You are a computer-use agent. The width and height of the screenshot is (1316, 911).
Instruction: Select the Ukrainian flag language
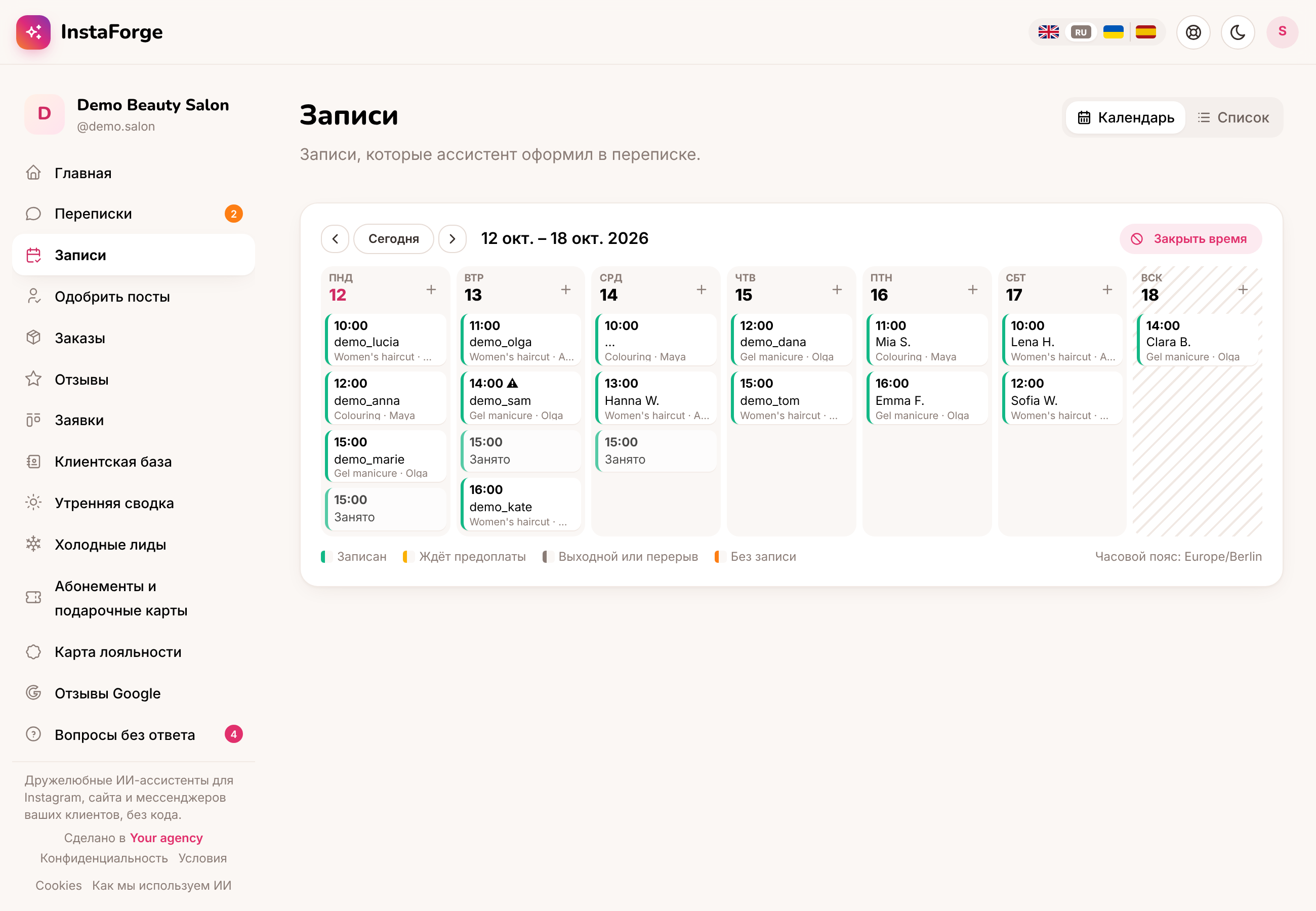coord(1113,32)
